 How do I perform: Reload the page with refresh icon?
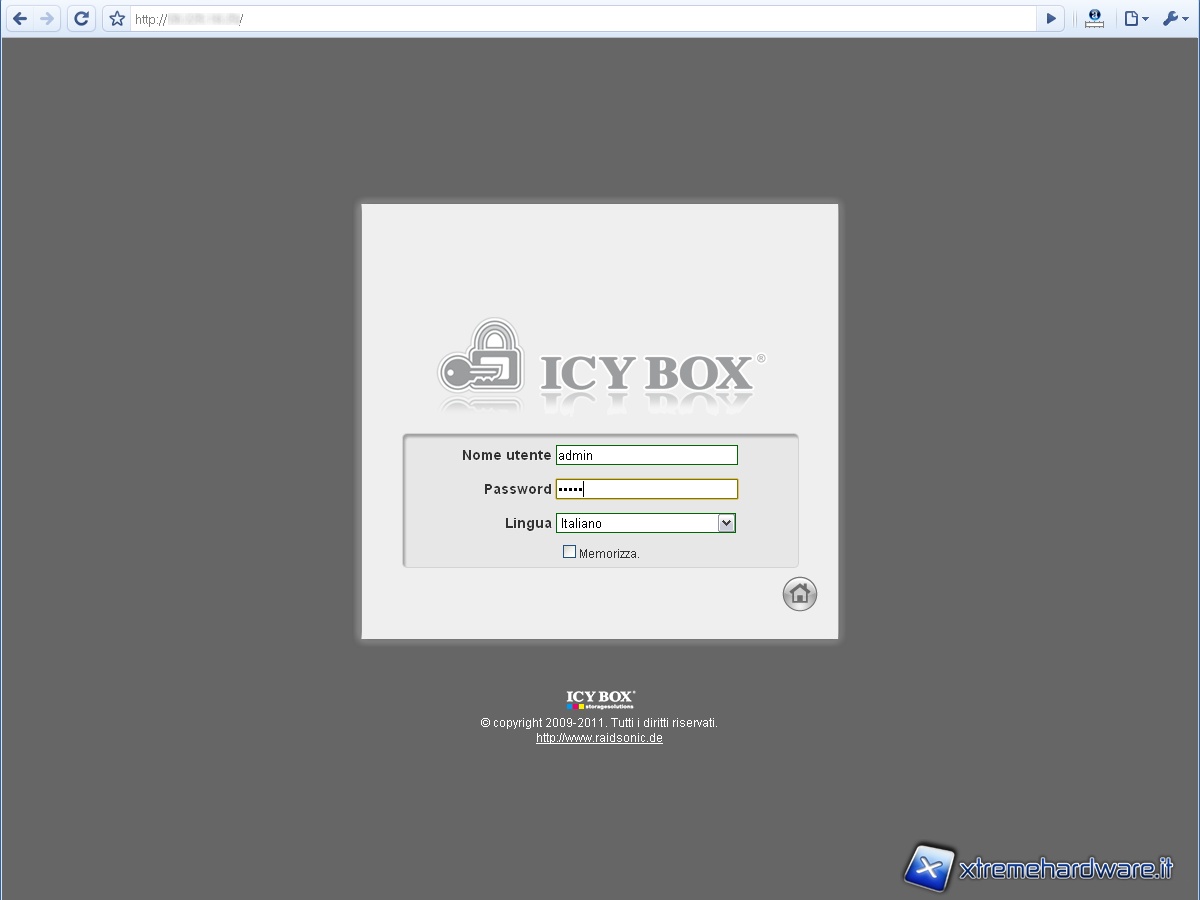point(82,18)
